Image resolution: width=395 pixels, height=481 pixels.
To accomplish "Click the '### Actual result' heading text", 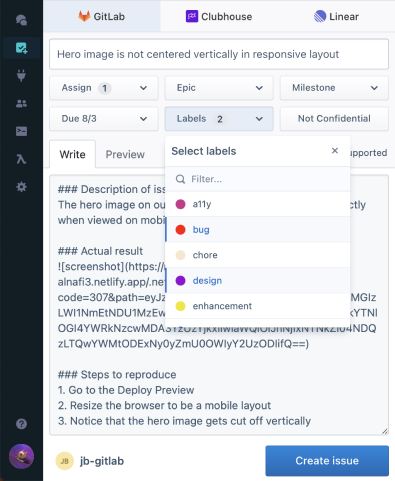I will click(100, 251).
